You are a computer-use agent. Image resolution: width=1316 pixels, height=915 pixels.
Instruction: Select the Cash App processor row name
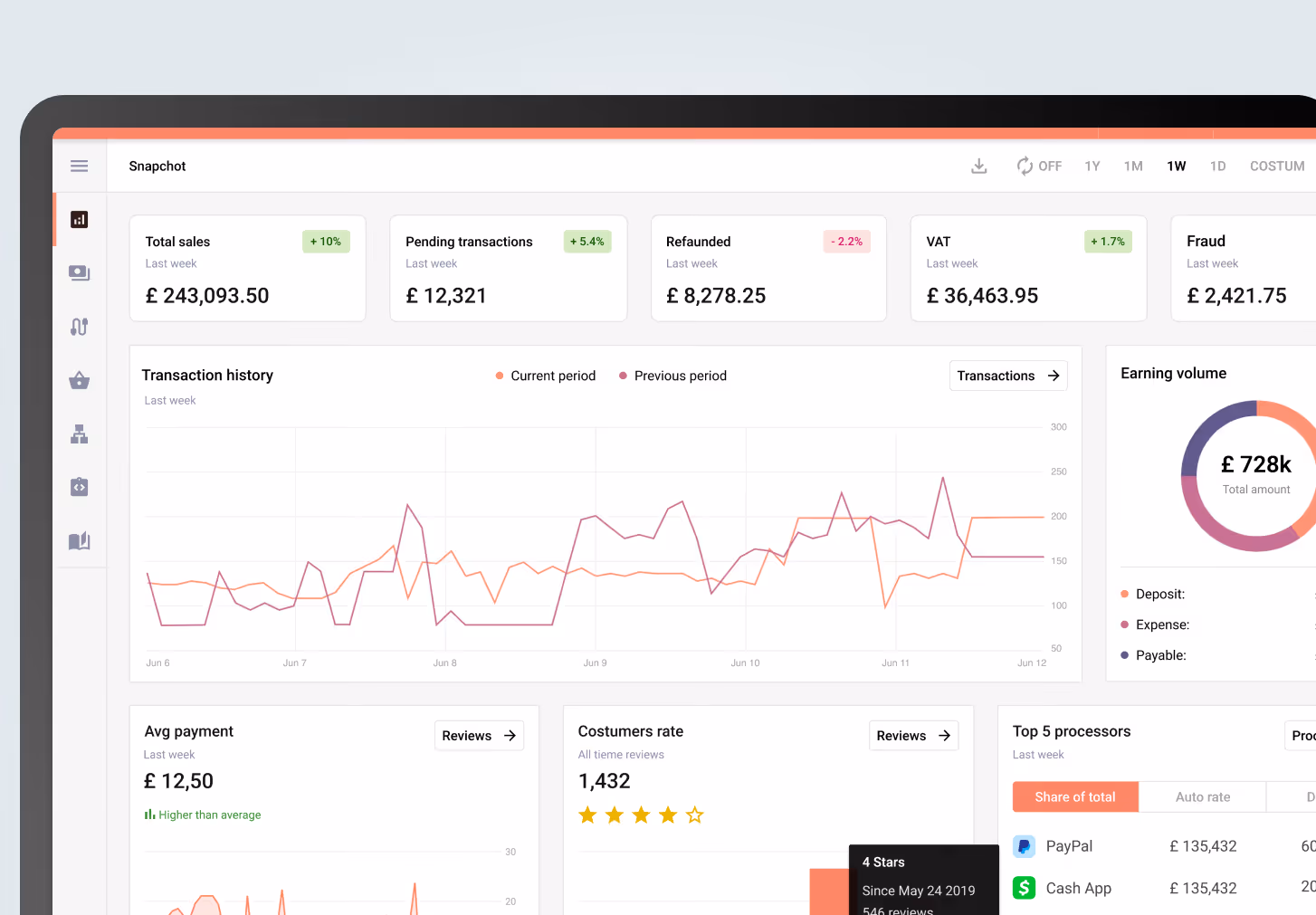coord(1079,889)
